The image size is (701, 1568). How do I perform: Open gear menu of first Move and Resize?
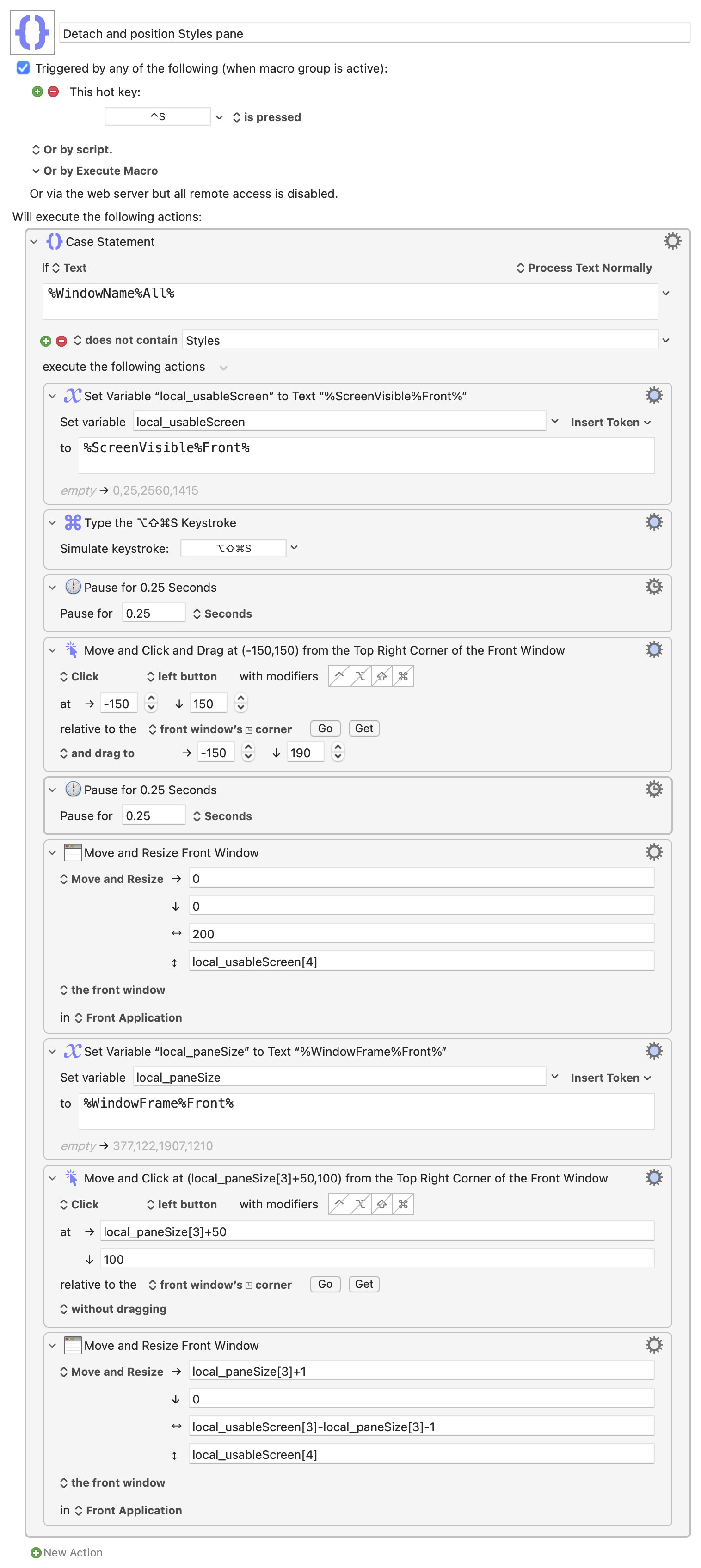point(653,852)
